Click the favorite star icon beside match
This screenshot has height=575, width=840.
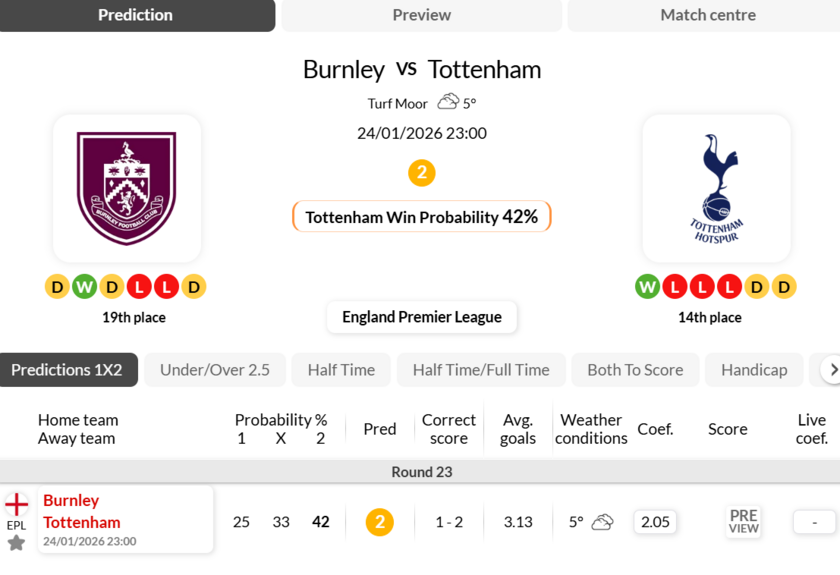[16, 543]
